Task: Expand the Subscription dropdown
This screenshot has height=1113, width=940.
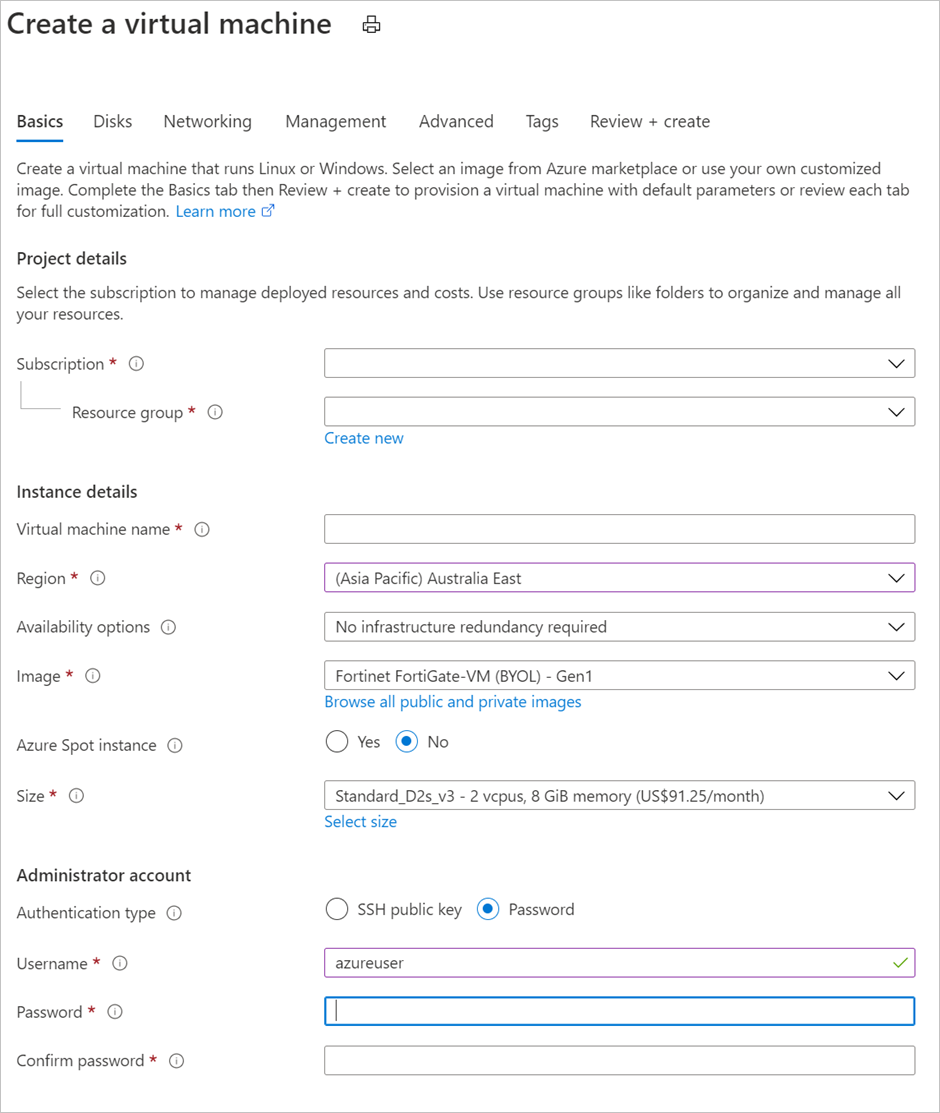Action: point(619,363)
